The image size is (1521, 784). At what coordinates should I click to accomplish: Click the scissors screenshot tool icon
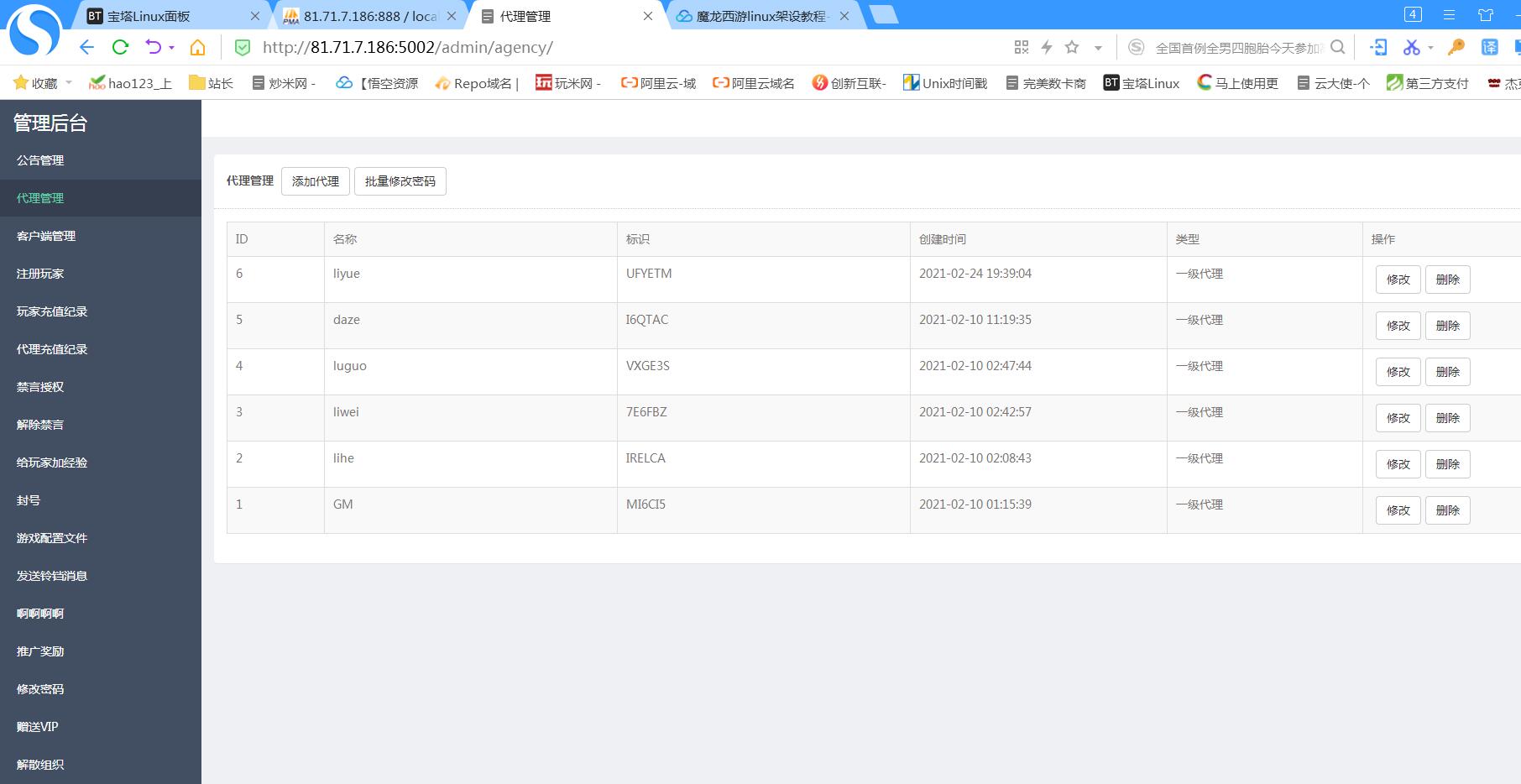[1411, 48]
